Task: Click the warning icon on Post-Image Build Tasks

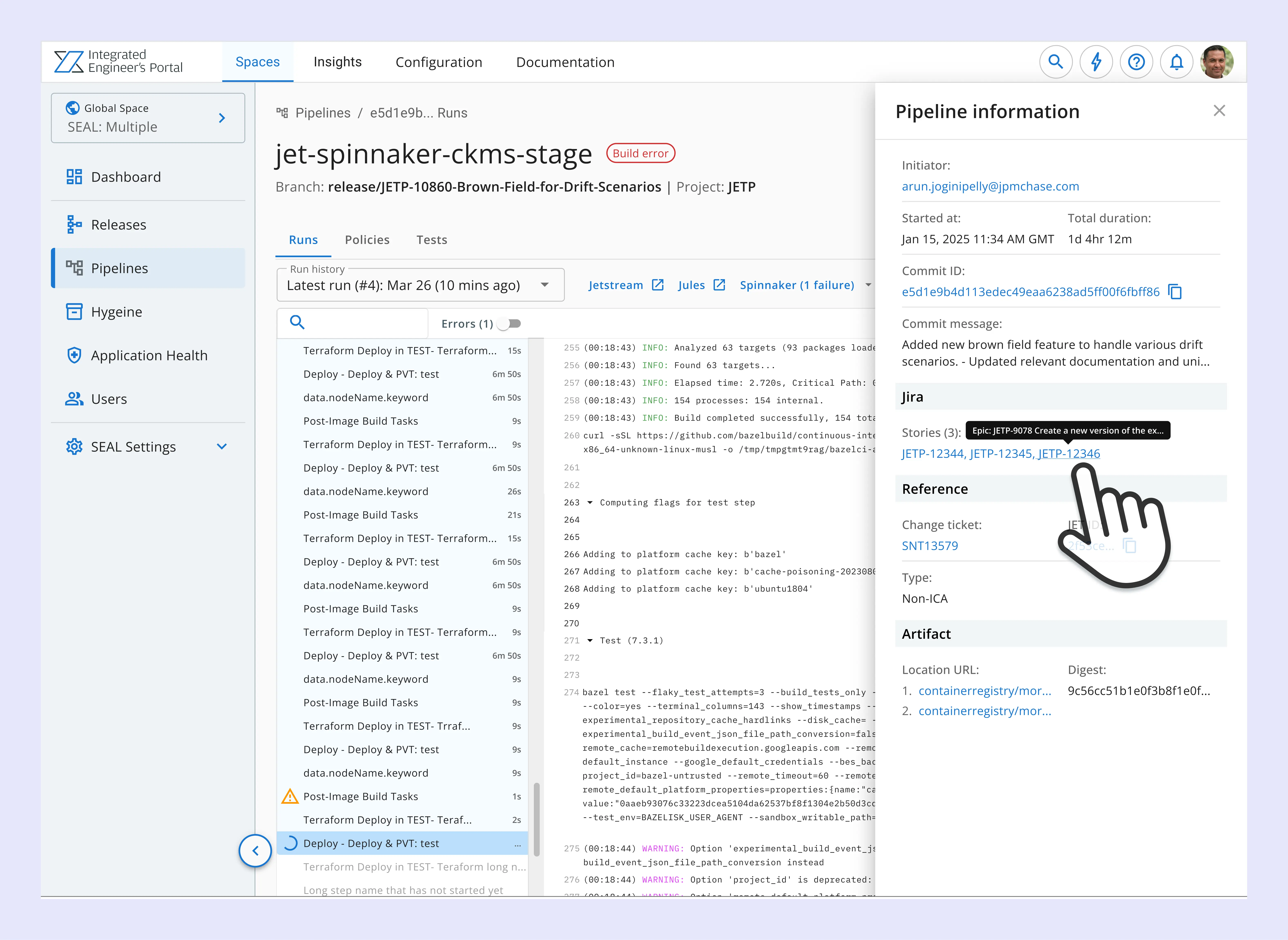Action: (x=290, y=797)
